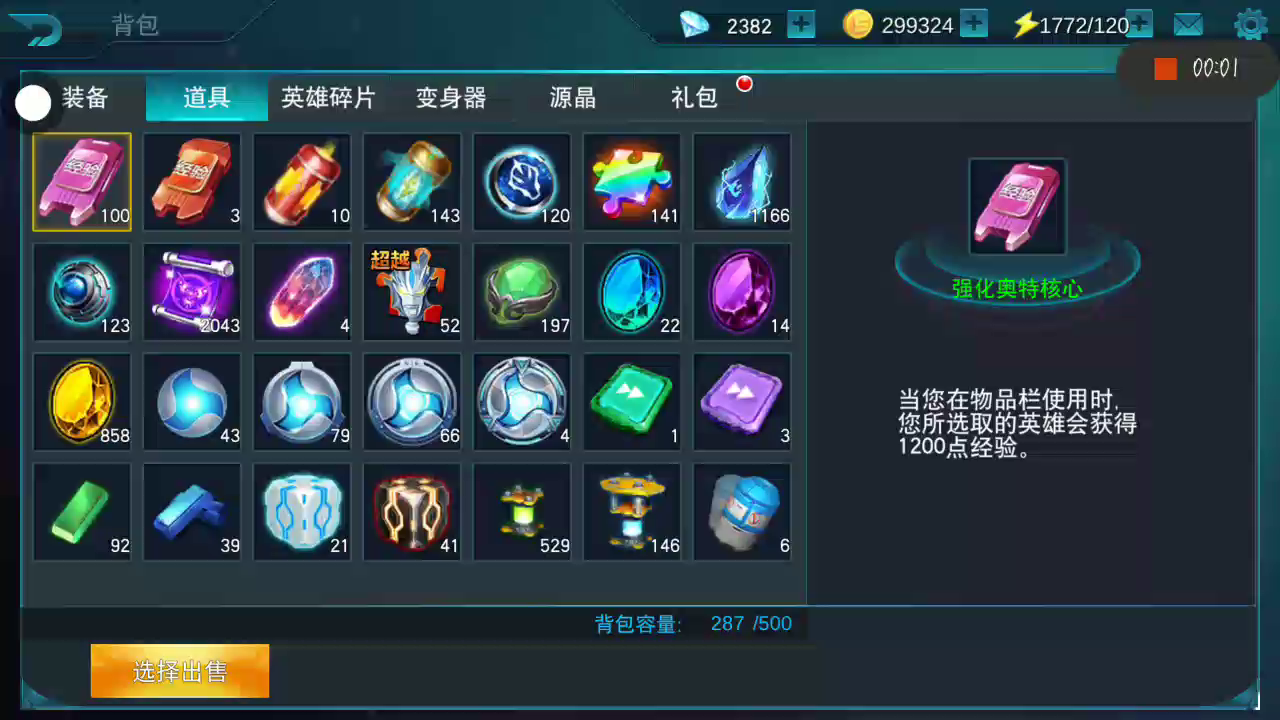This screenshot has height=720, width=1280.
Task: Switch to the 英雄碎片 tab
Action: [x=328, y=98]
